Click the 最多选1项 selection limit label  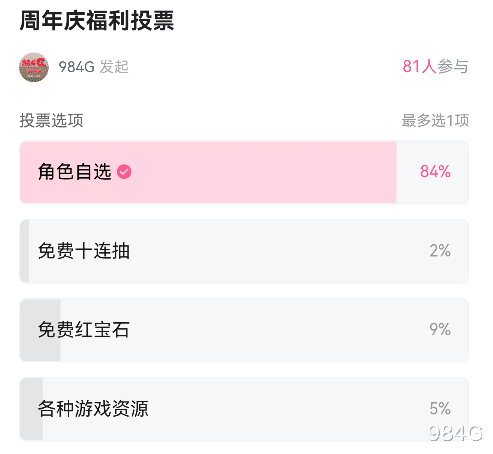click(435, 120)
